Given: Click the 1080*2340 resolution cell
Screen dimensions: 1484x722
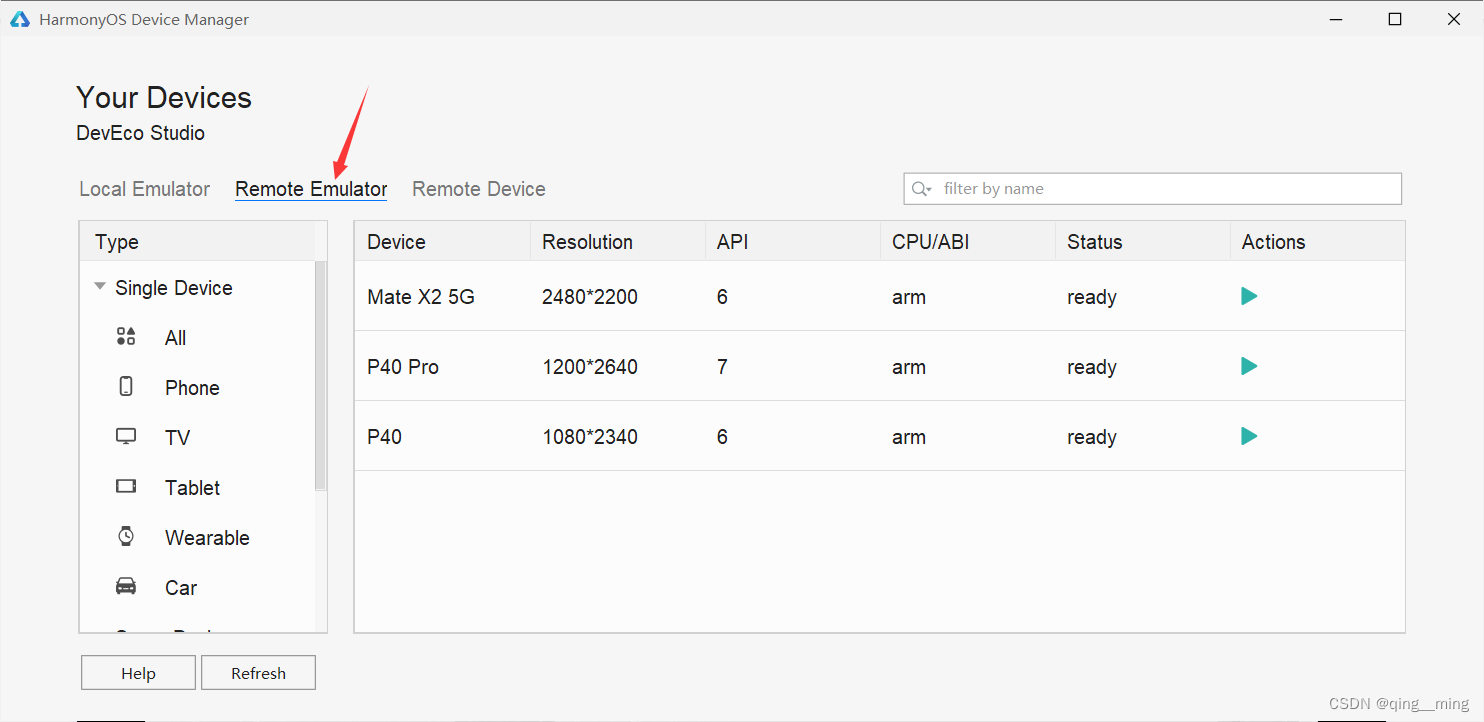Looking at the screenshot, I should (x=590, y=437).
